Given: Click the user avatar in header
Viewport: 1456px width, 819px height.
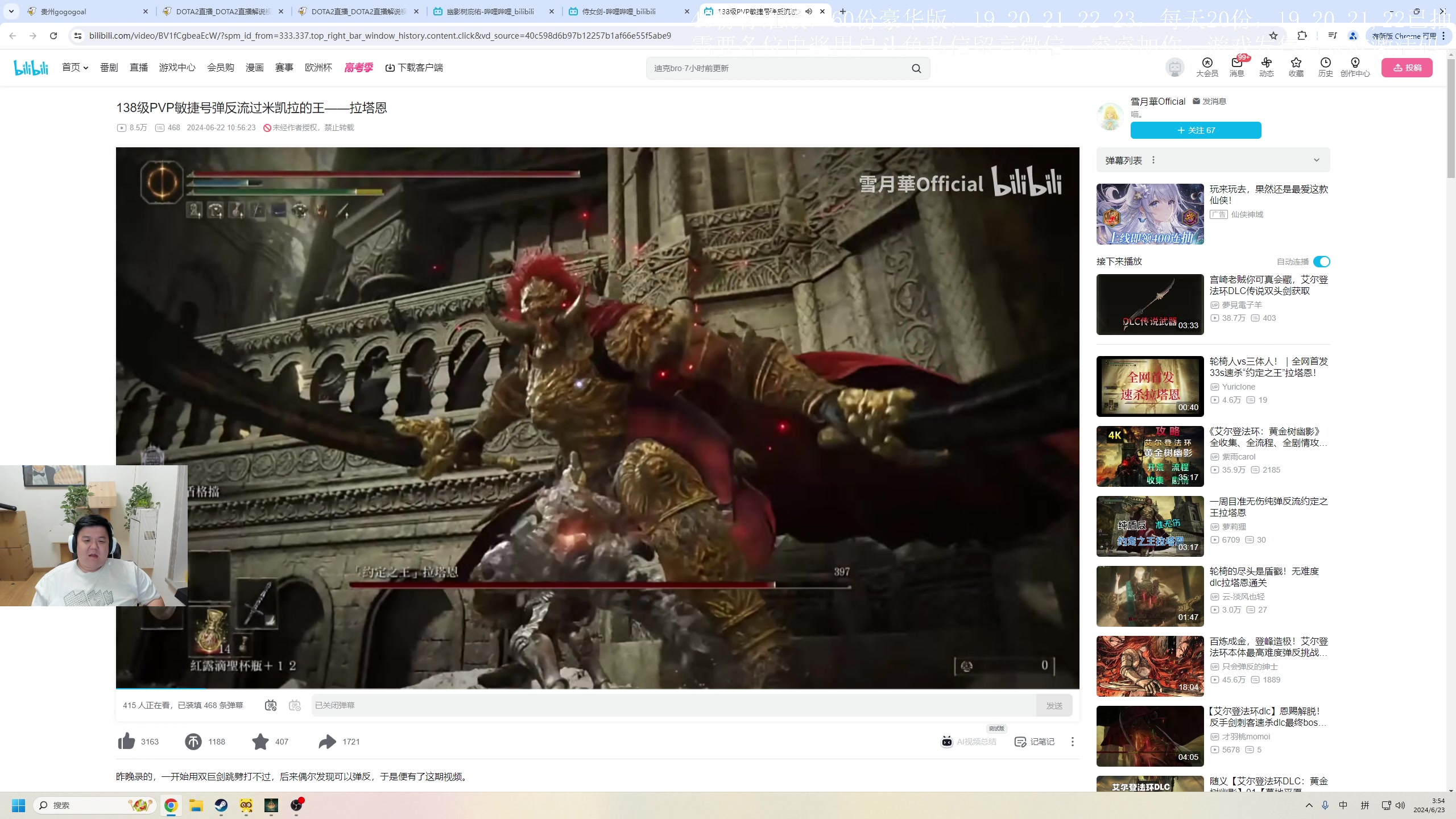Looking at the screenshot, I should point(1174,68).
